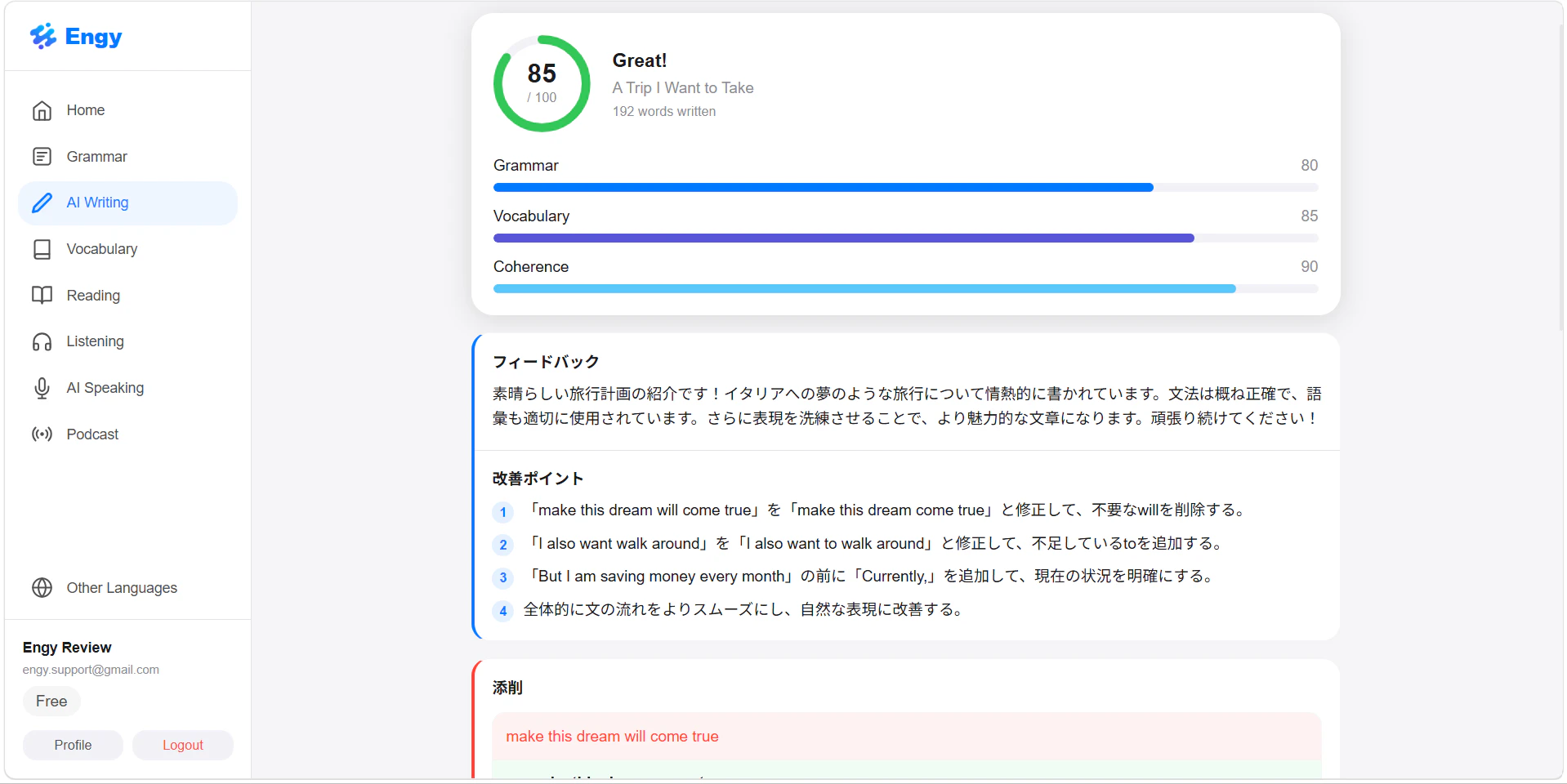1567x784 pixels.
Task: Select the Listening headphones icon
Action: [42, 341]
